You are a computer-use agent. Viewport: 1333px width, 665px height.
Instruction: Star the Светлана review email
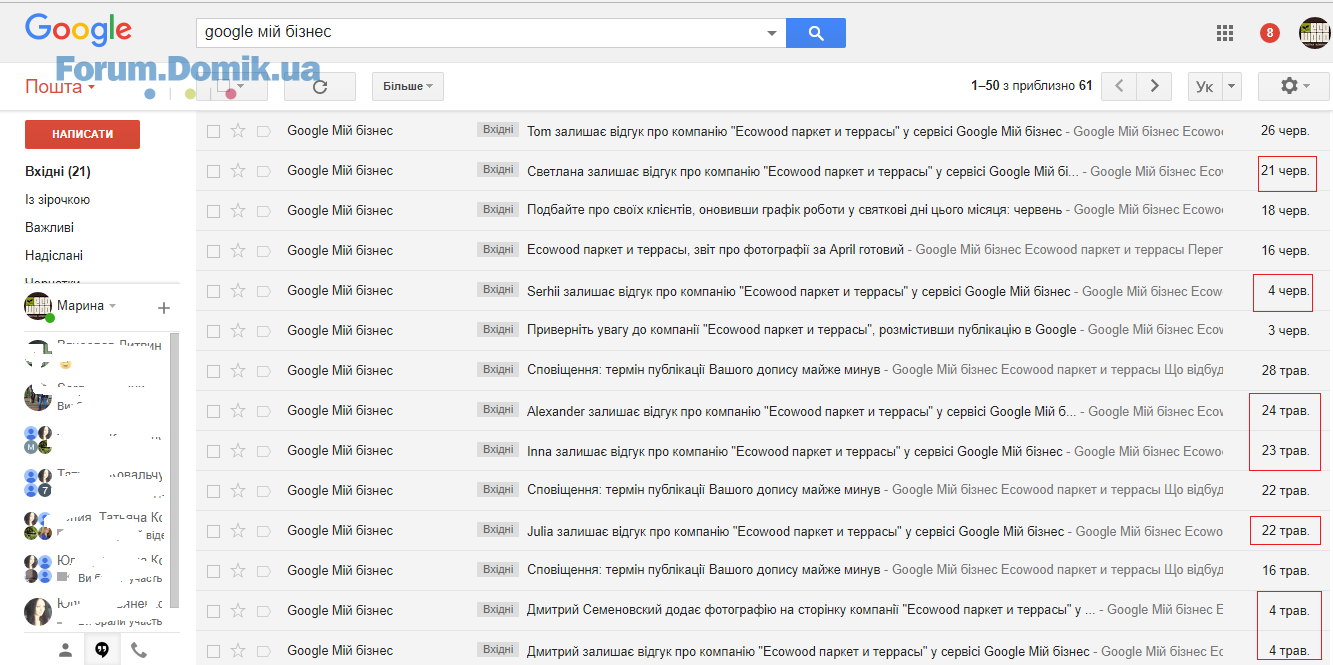[238, 171]
